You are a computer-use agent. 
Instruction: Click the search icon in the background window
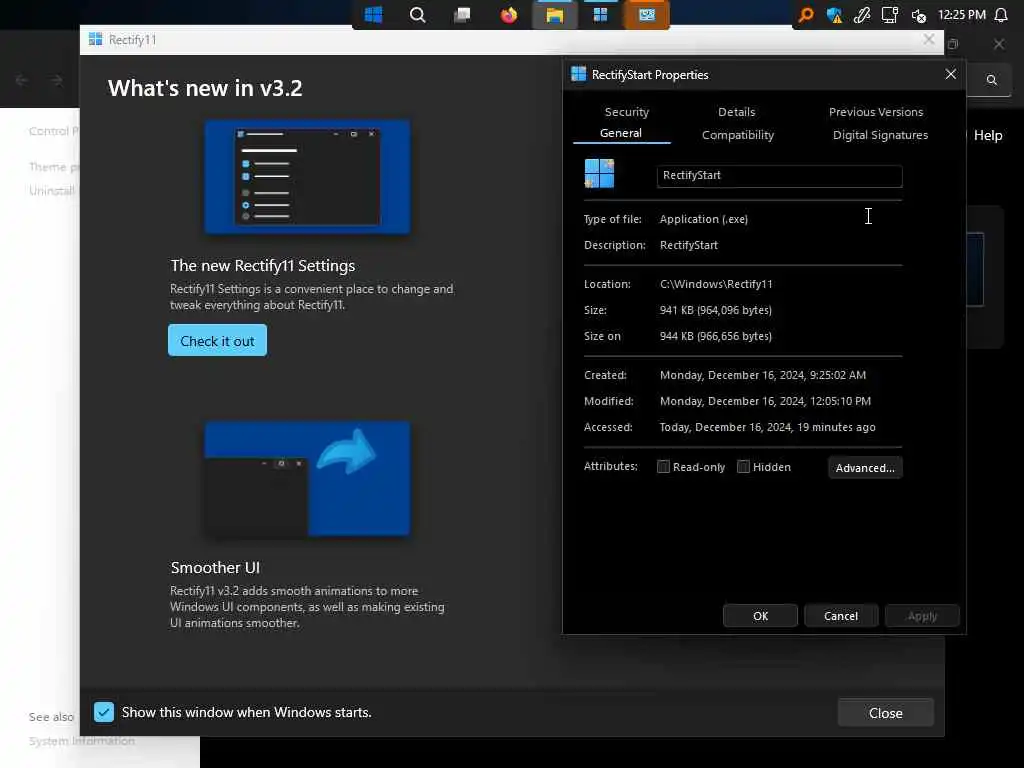point(991,80)
